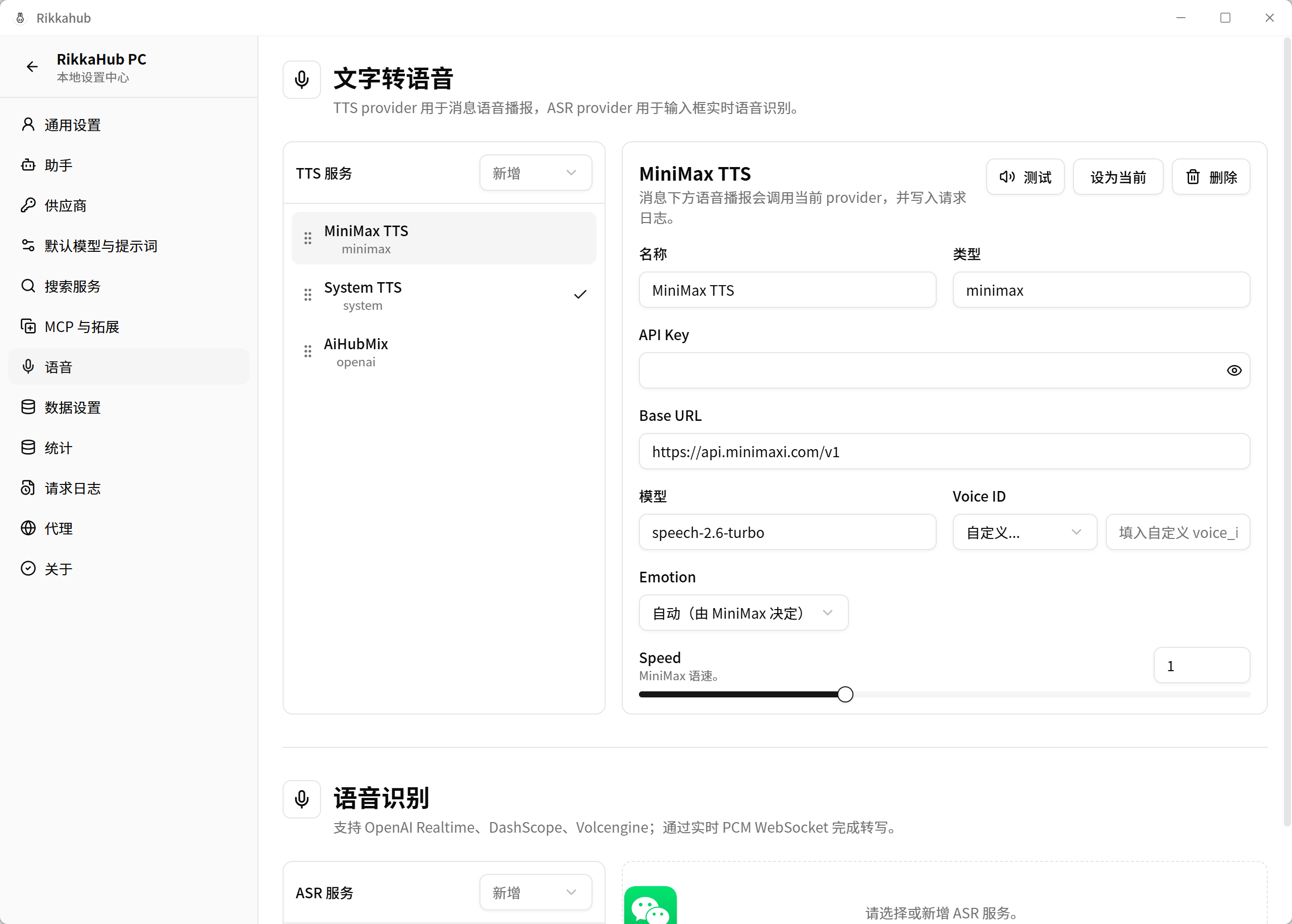
Task: Click the check-circle icon beside 关于
Action: point(28,569)
